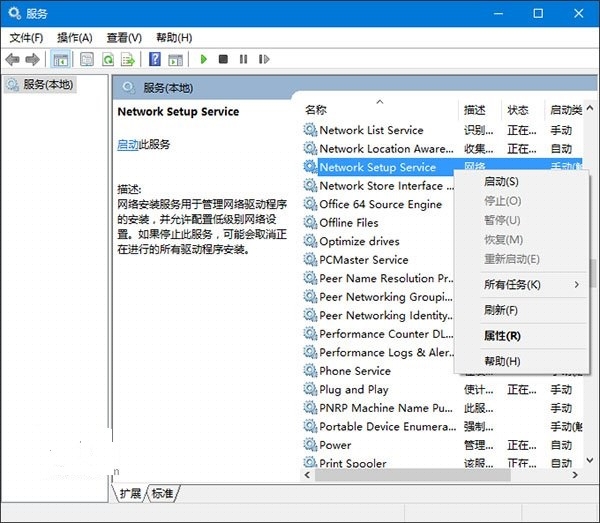Toggle Show/Hide Console Tree toolbar icon
The height and width of the screenshot is (523, 600).
tap(60, 60)
